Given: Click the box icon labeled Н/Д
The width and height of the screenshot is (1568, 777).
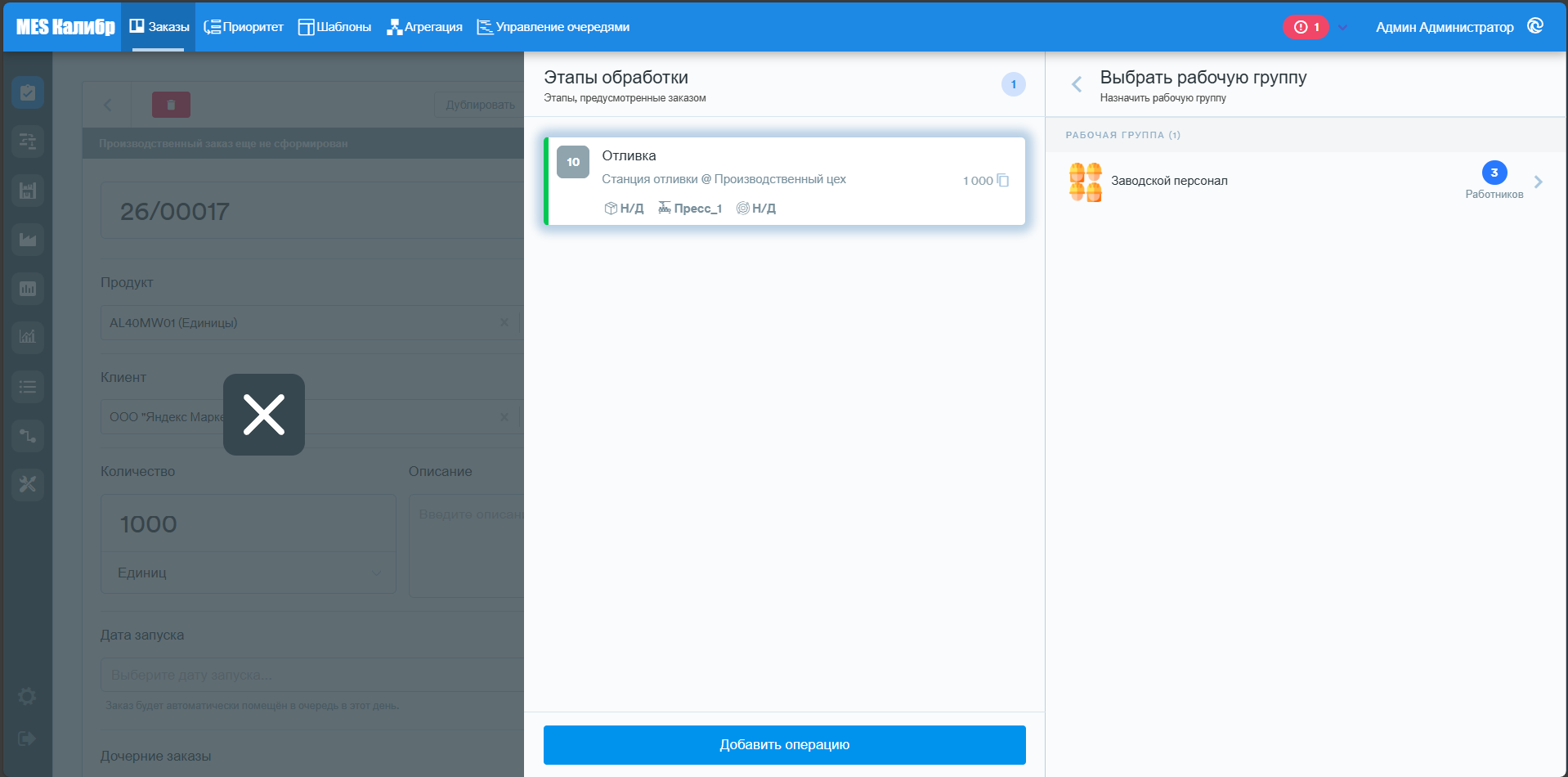Looking at the screenshot, I should 611,209.
